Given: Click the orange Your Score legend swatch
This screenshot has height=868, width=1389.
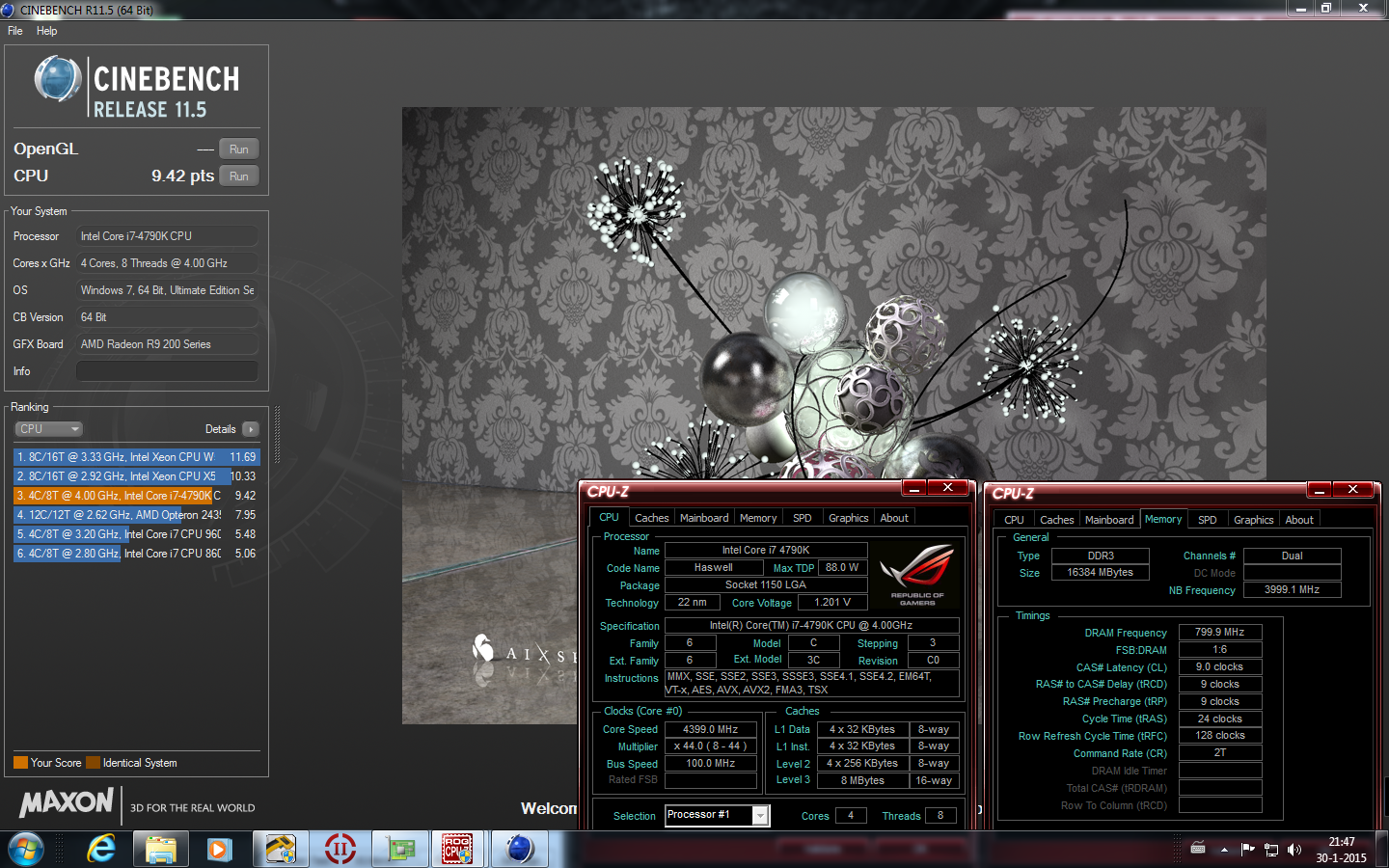Looking at the screenshot, I should point(20,763).
